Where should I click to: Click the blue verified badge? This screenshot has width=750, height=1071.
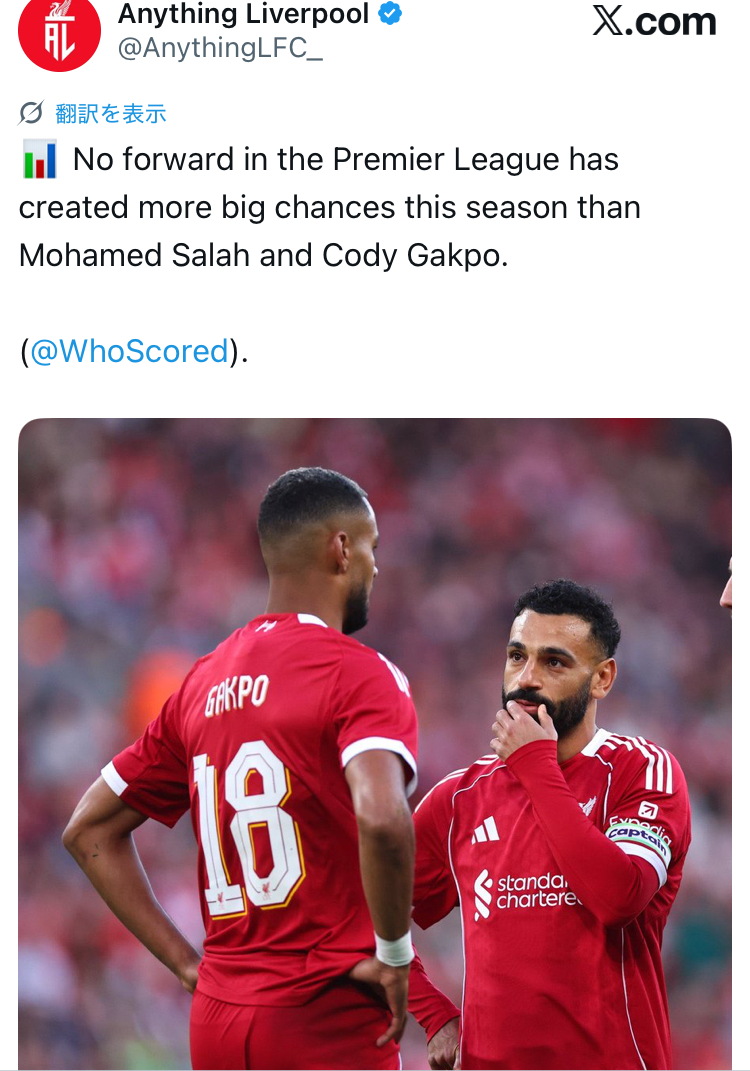(x=390, y=13)
